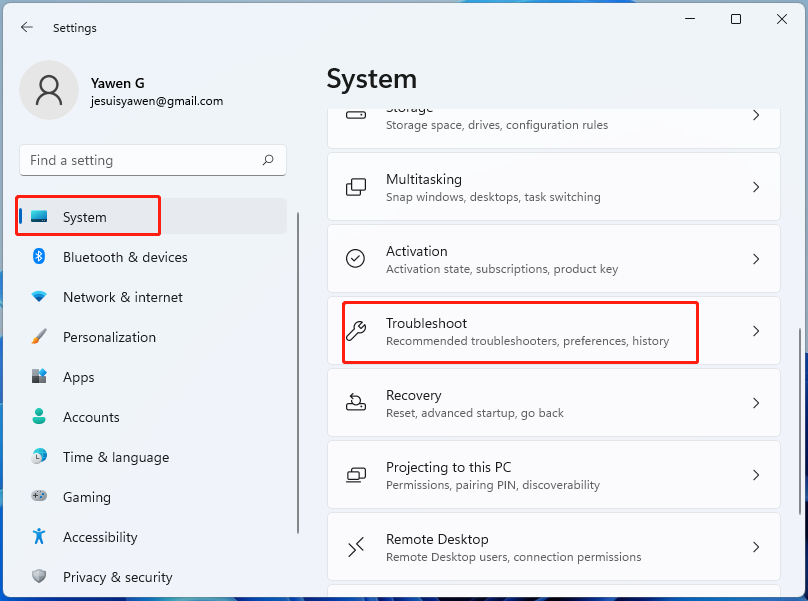
Task: Click the Privacy & security shield icon
Action: [39, 576]
